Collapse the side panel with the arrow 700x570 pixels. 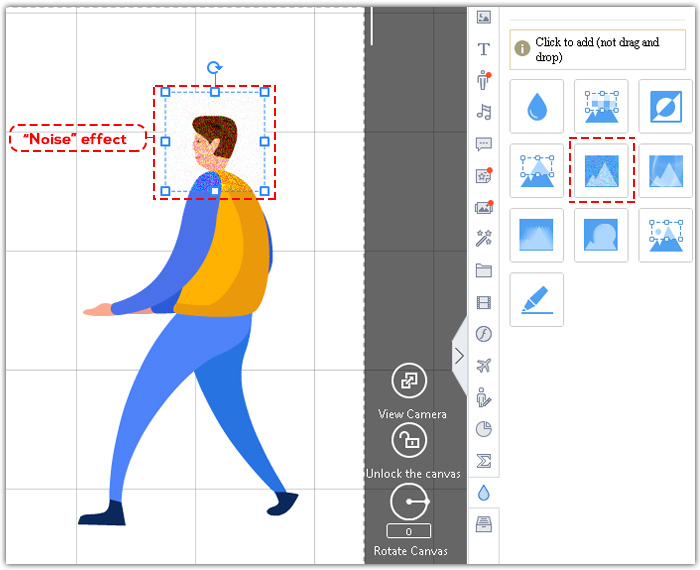[x=459, y=356]
